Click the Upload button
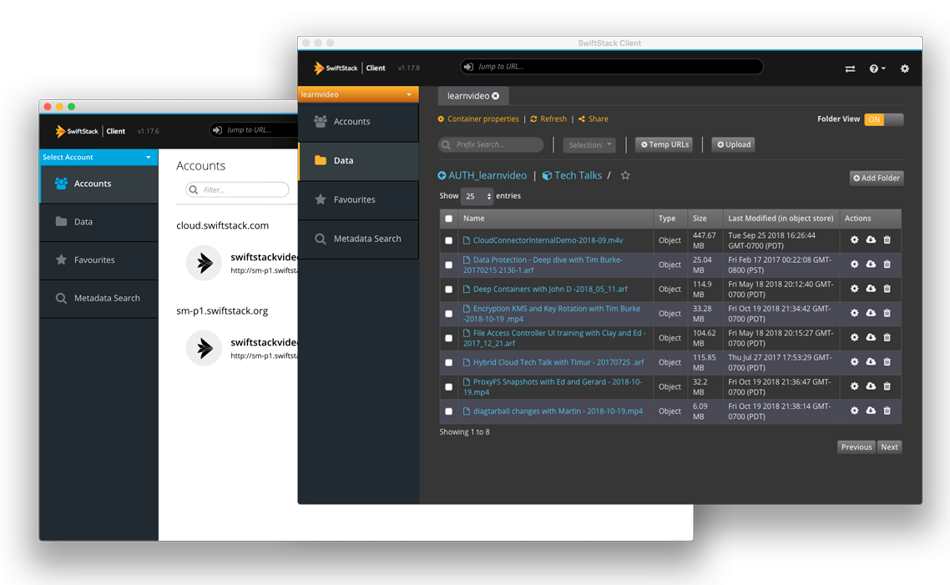950x585 pixels. click(x=734, y=145)
